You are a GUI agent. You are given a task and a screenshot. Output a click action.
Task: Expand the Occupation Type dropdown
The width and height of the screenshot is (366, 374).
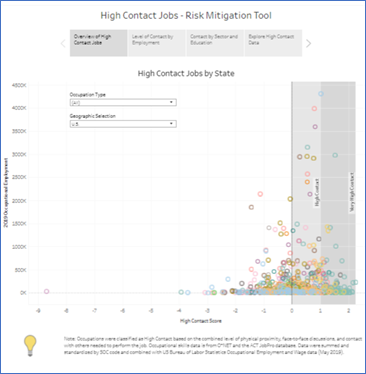click(x=123, y=103)
